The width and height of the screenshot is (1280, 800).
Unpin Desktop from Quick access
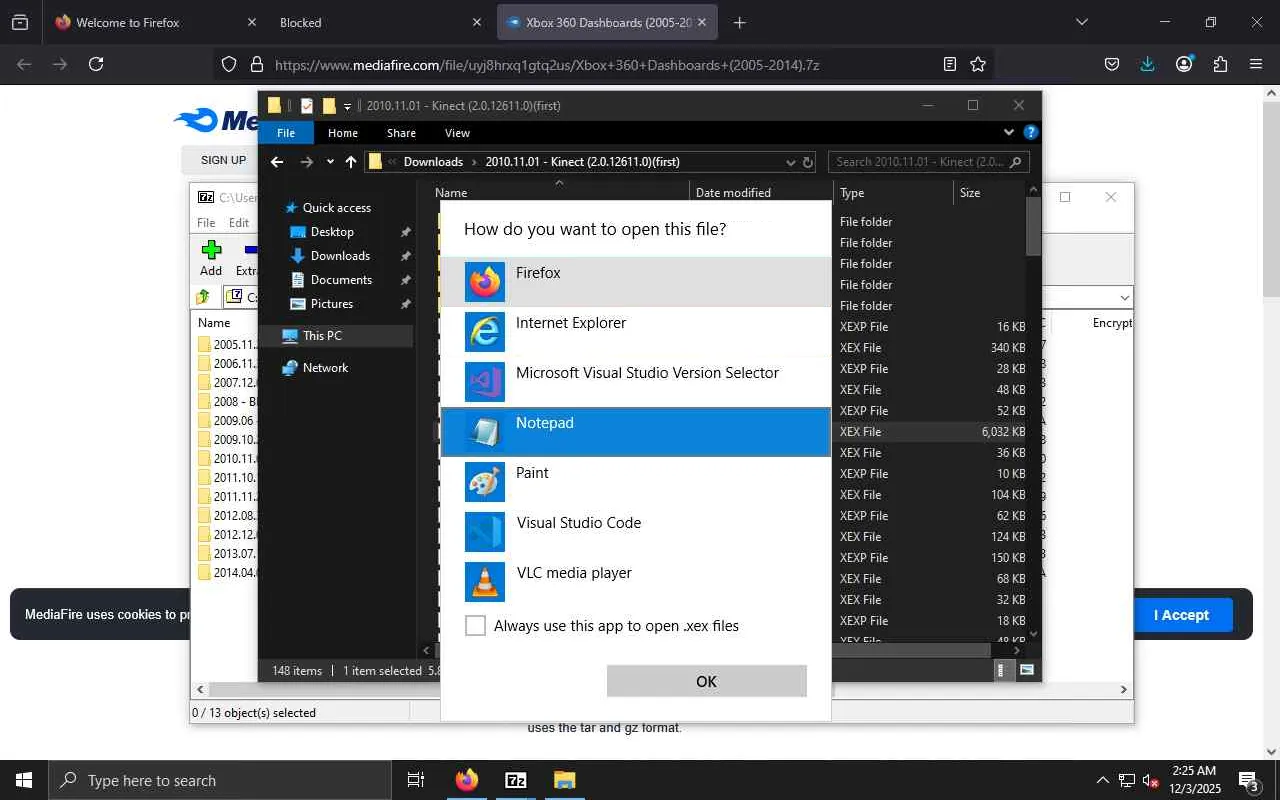click(405, 232)
